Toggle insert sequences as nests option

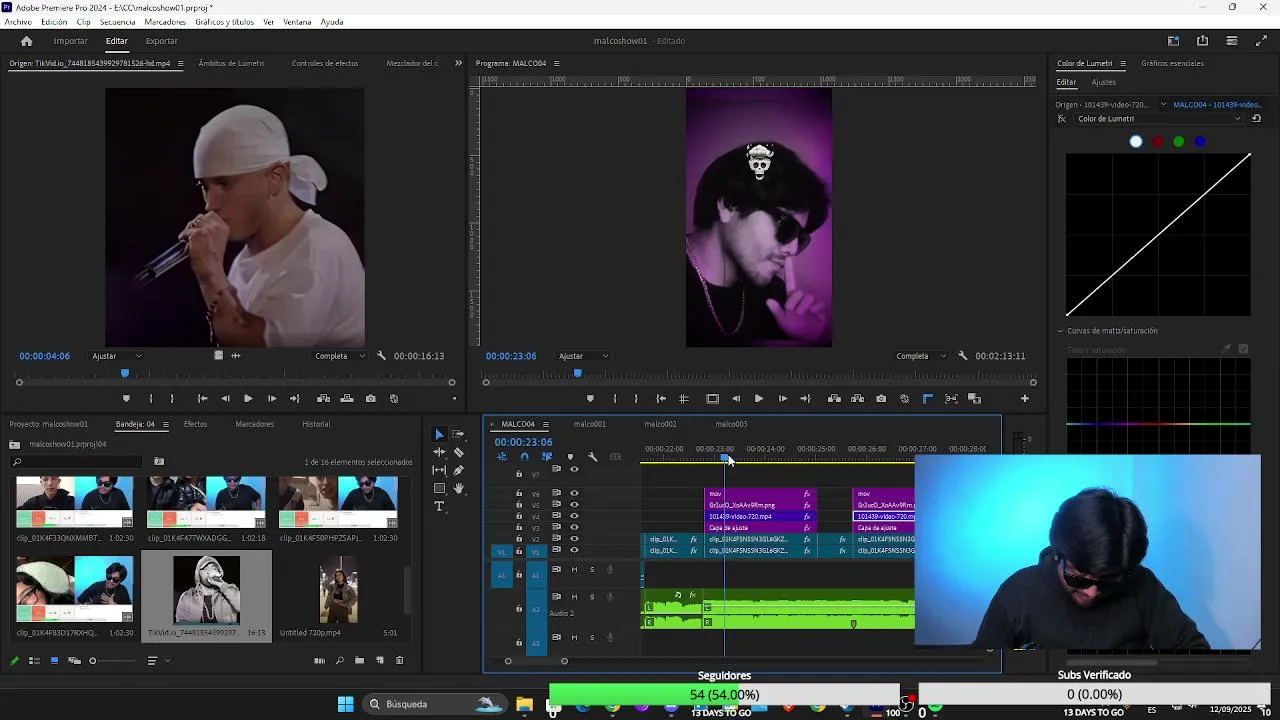(502, 457)
